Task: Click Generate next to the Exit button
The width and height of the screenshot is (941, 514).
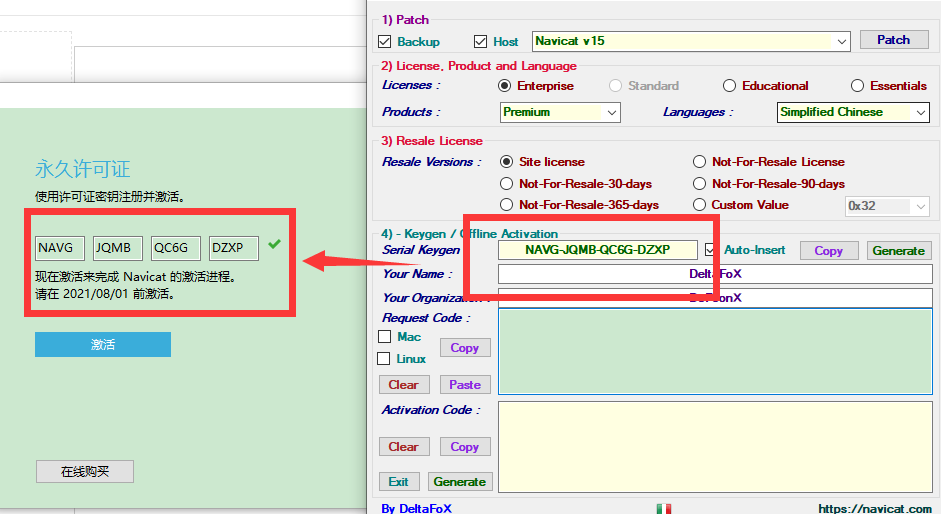Action: coord(460,482)
